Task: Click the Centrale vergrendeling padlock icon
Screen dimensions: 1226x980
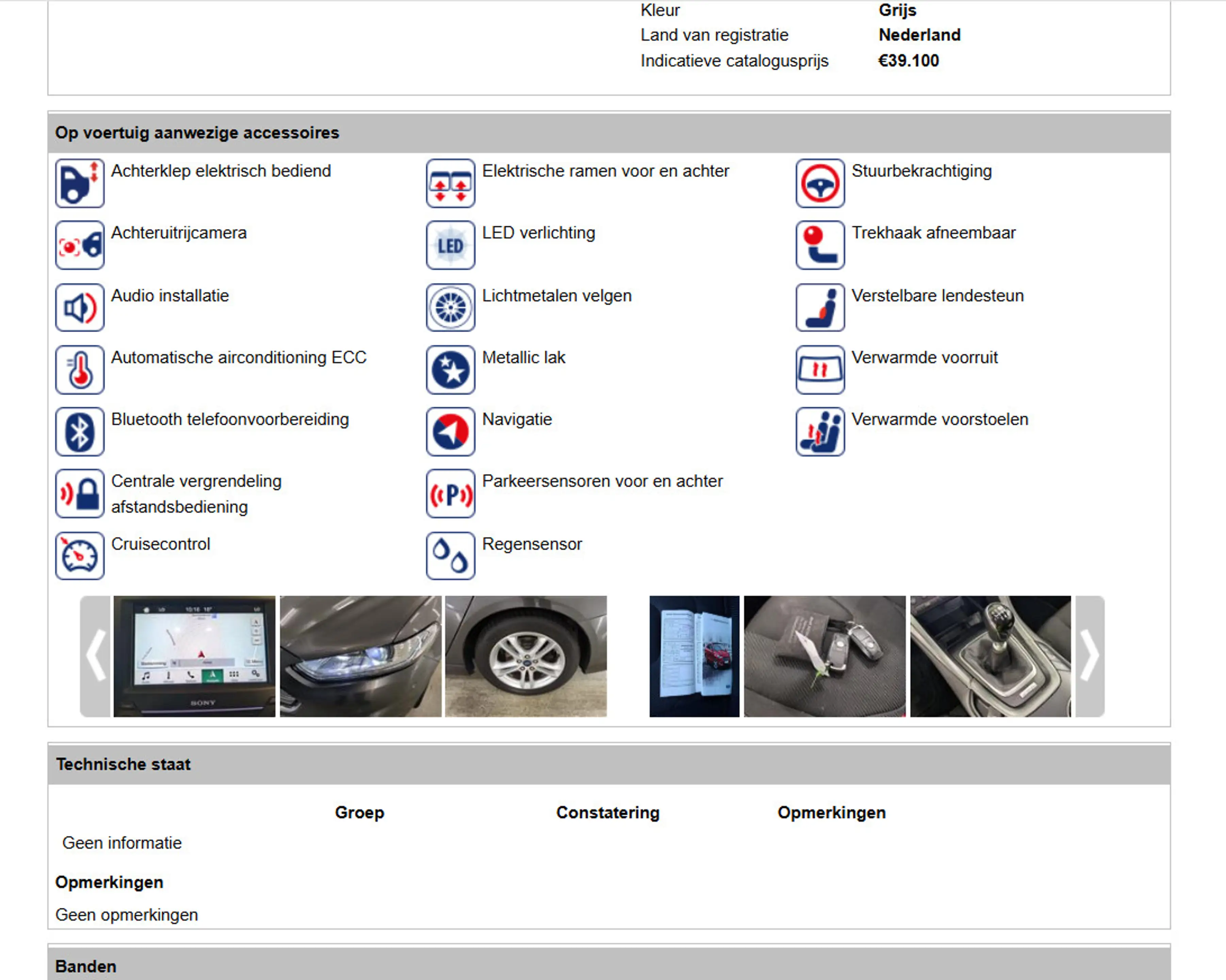Action: (80, 494)
